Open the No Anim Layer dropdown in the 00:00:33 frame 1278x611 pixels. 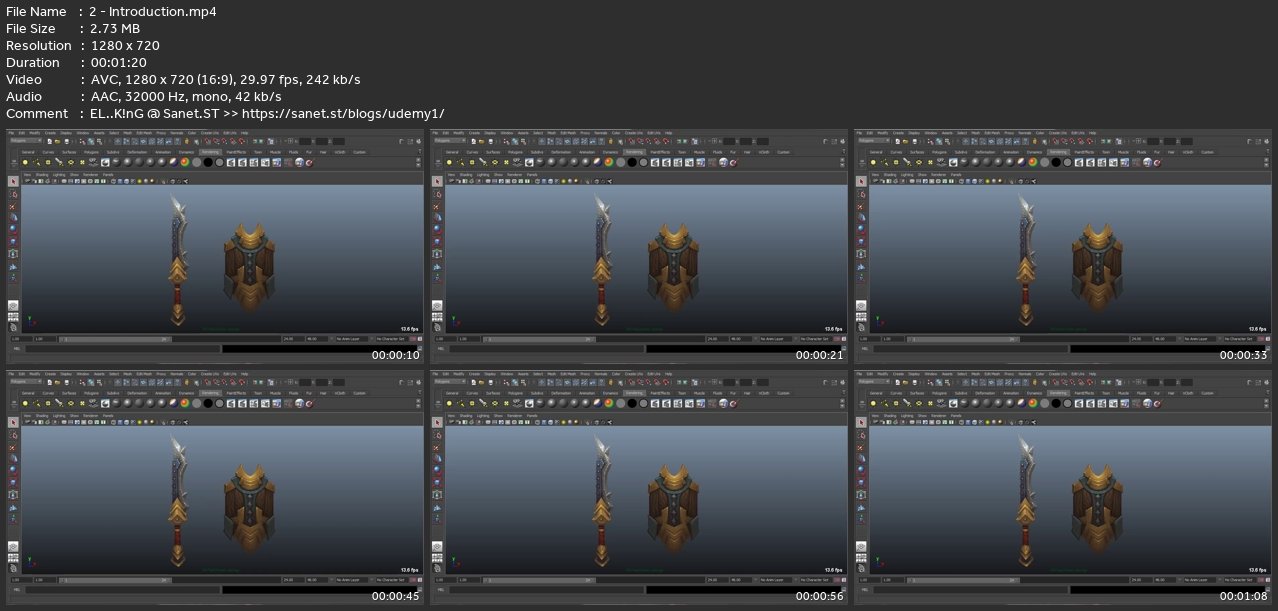1201,339
